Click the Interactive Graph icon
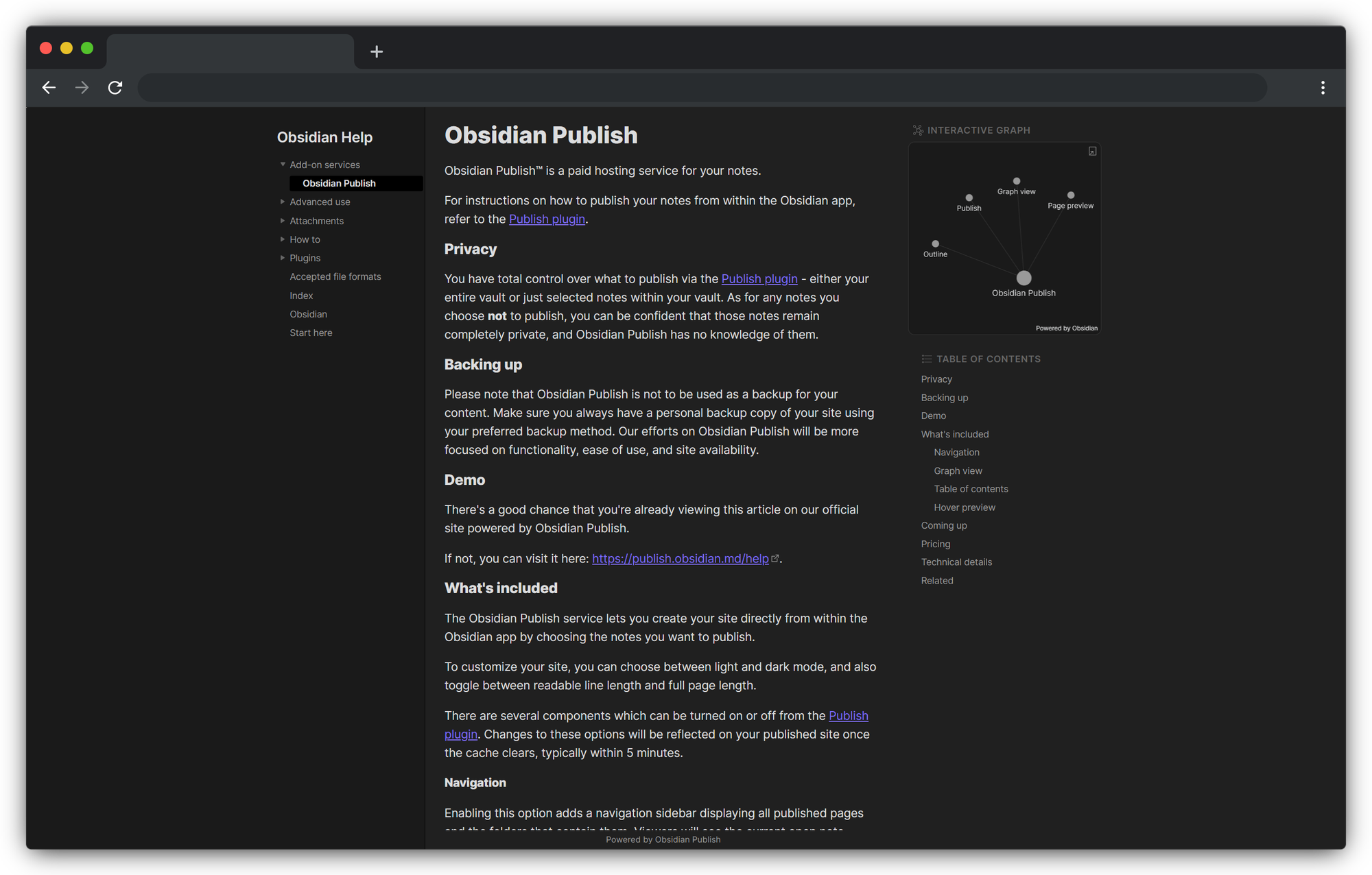This screenshot has width=1372, height=875. pyautogui.click(x=917, y=130)
